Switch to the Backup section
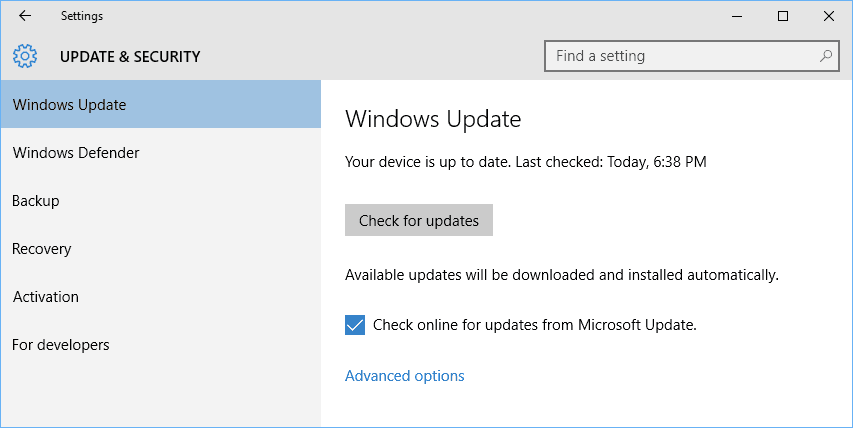 point(161,201)
